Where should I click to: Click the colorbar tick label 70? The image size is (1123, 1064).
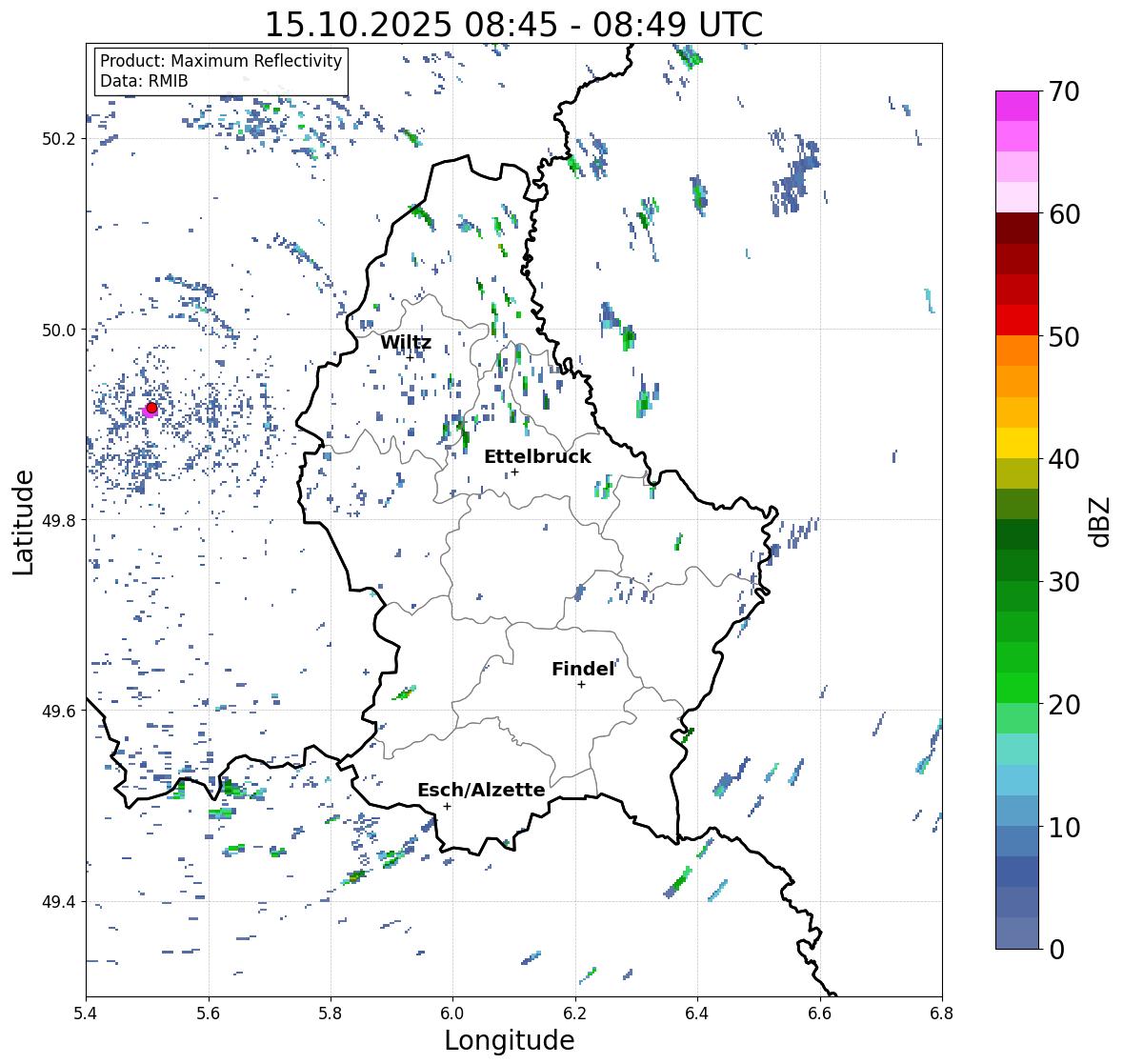pyautogui.click(x=1064, y=91)
